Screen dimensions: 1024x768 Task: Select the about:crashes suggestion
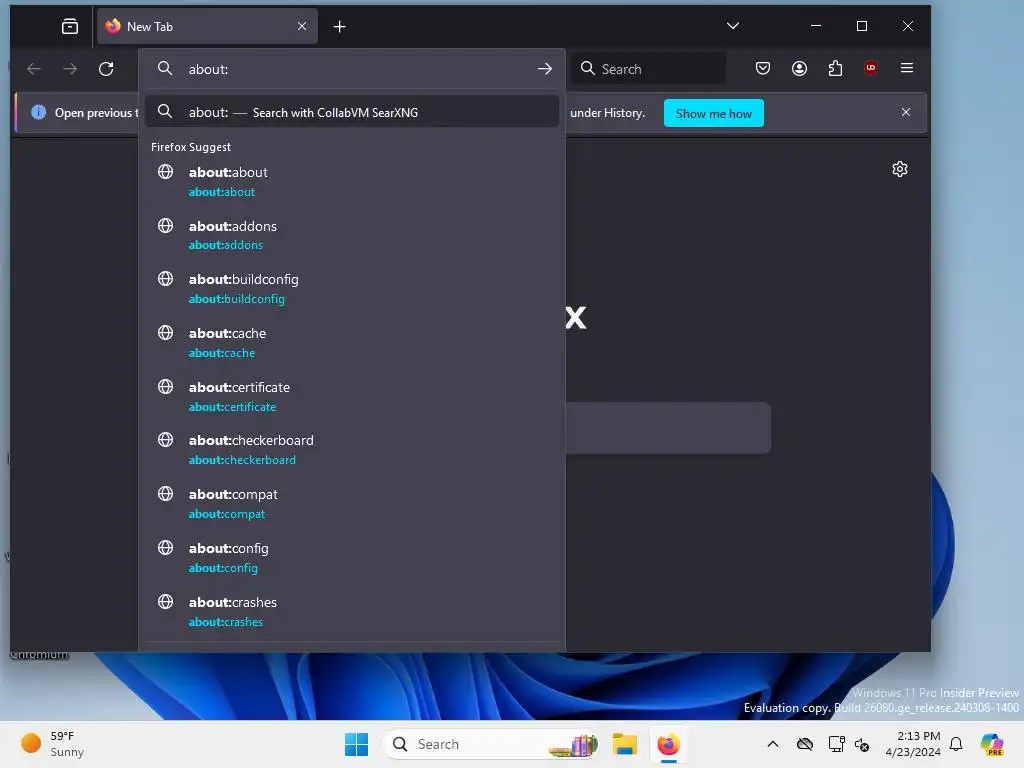[353, 611]
